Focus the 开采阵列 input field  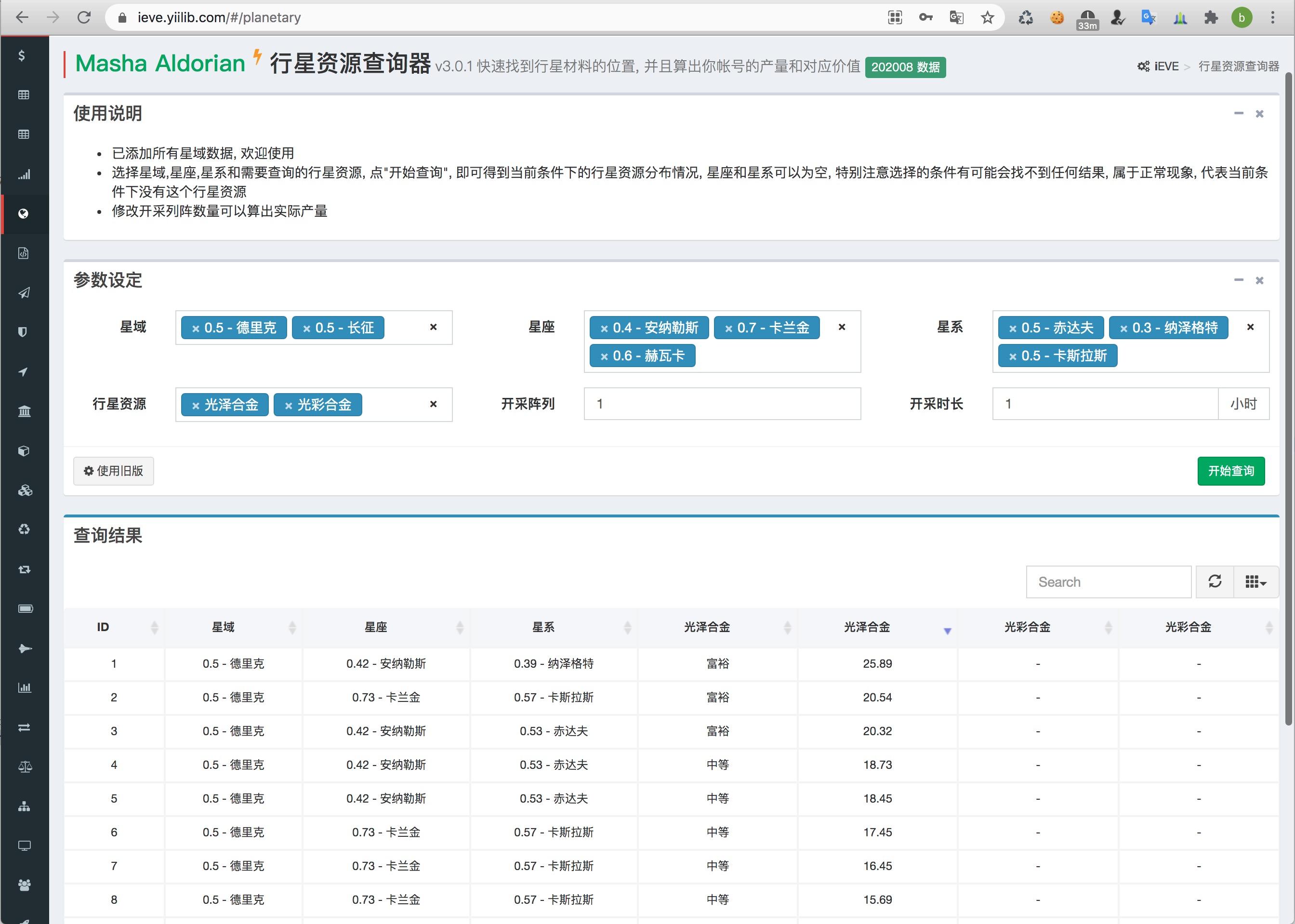coord(722,404)
